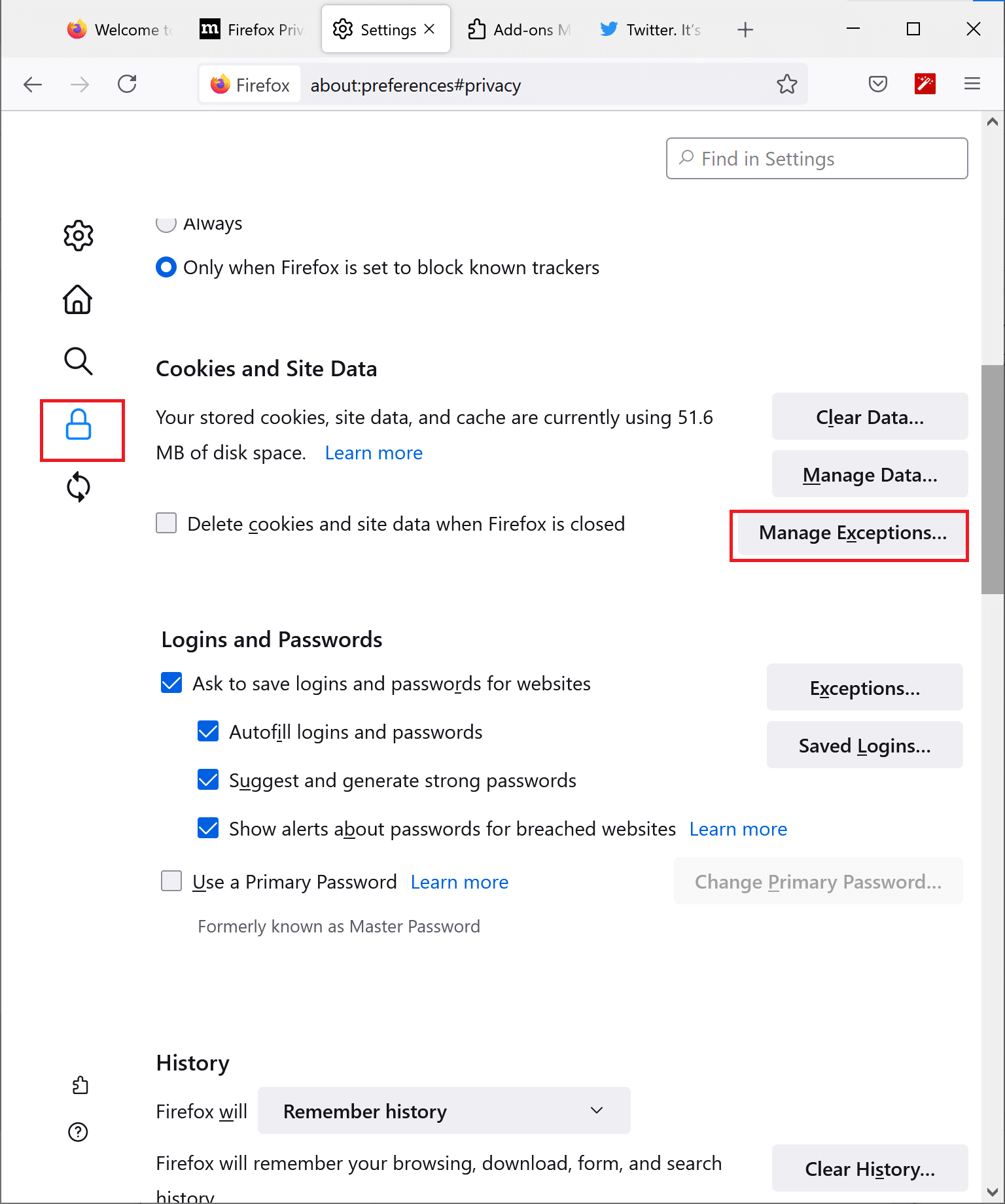Image resolution: width=1005 pixels, height=1204 pixels.
Task: Open the Firefox application menu
Action: (972, 84)
